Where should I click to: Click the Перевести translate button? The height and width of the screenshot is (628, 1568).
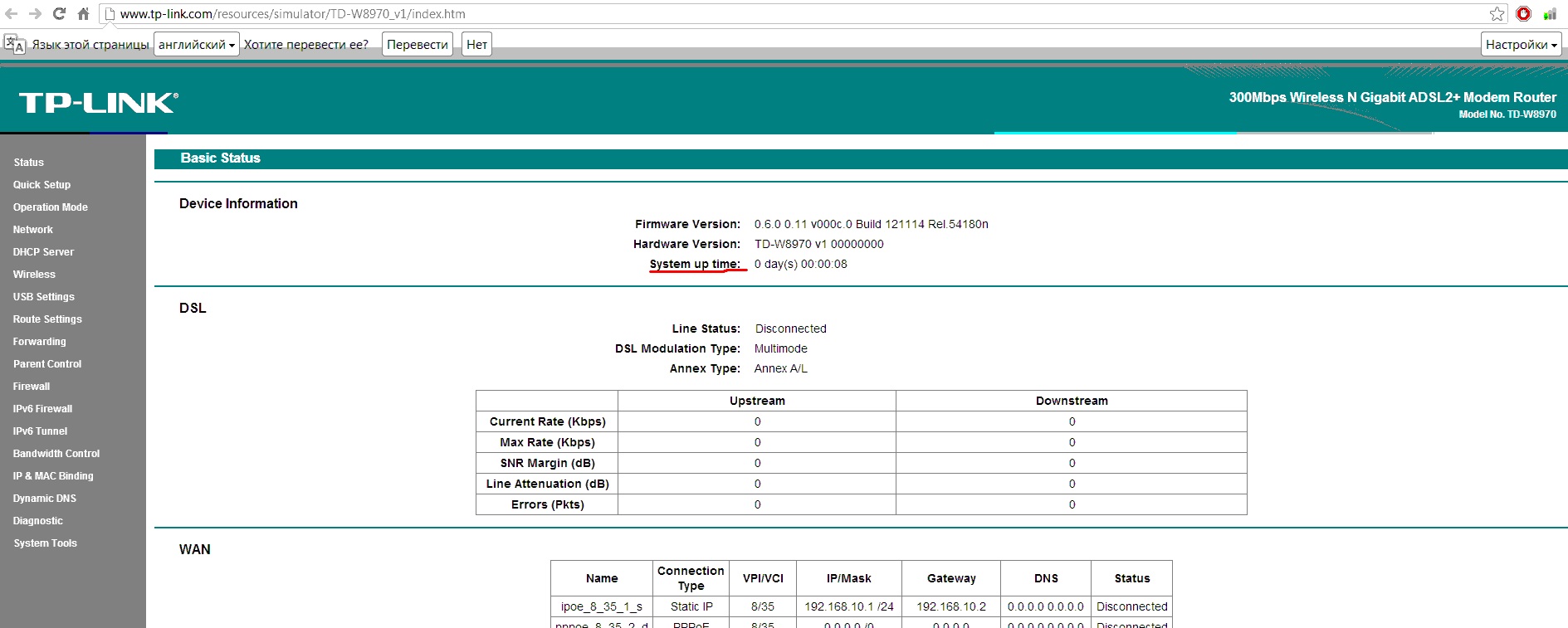418,44
